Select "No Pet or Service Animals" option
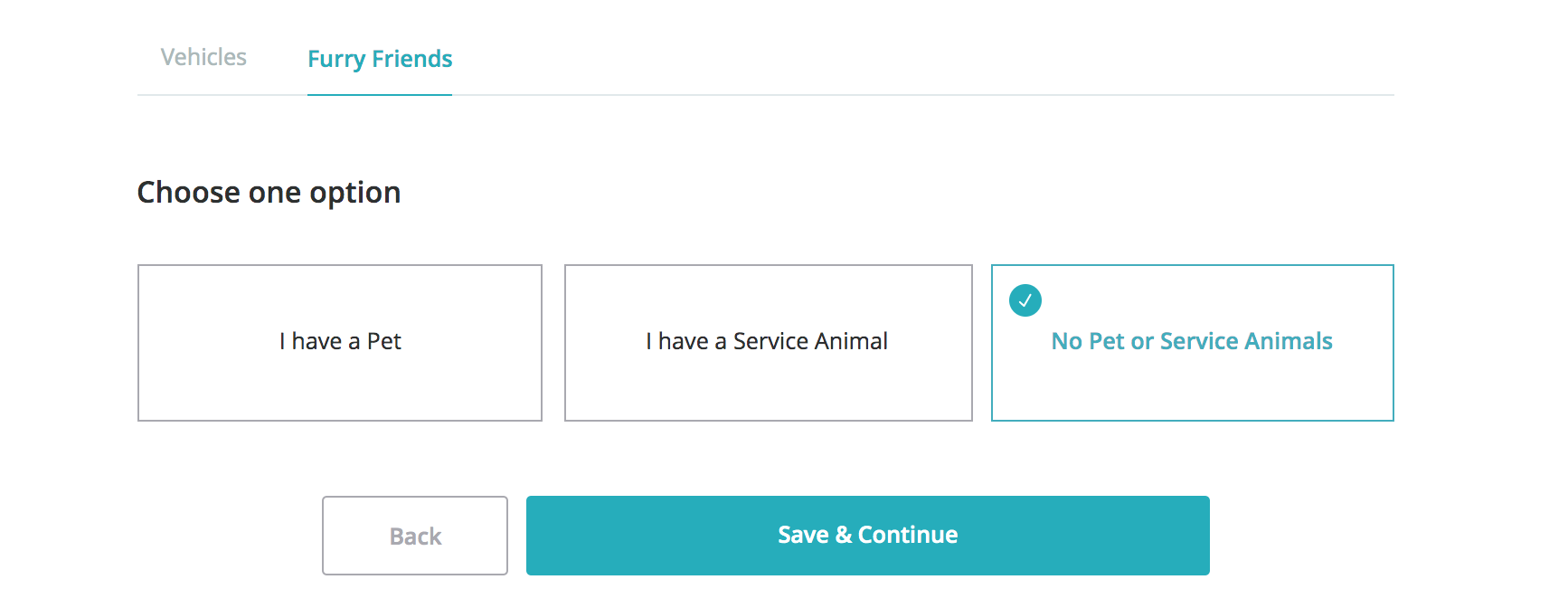The height and width of the screenshot is (608, 1568). (x=1192, y=342)
